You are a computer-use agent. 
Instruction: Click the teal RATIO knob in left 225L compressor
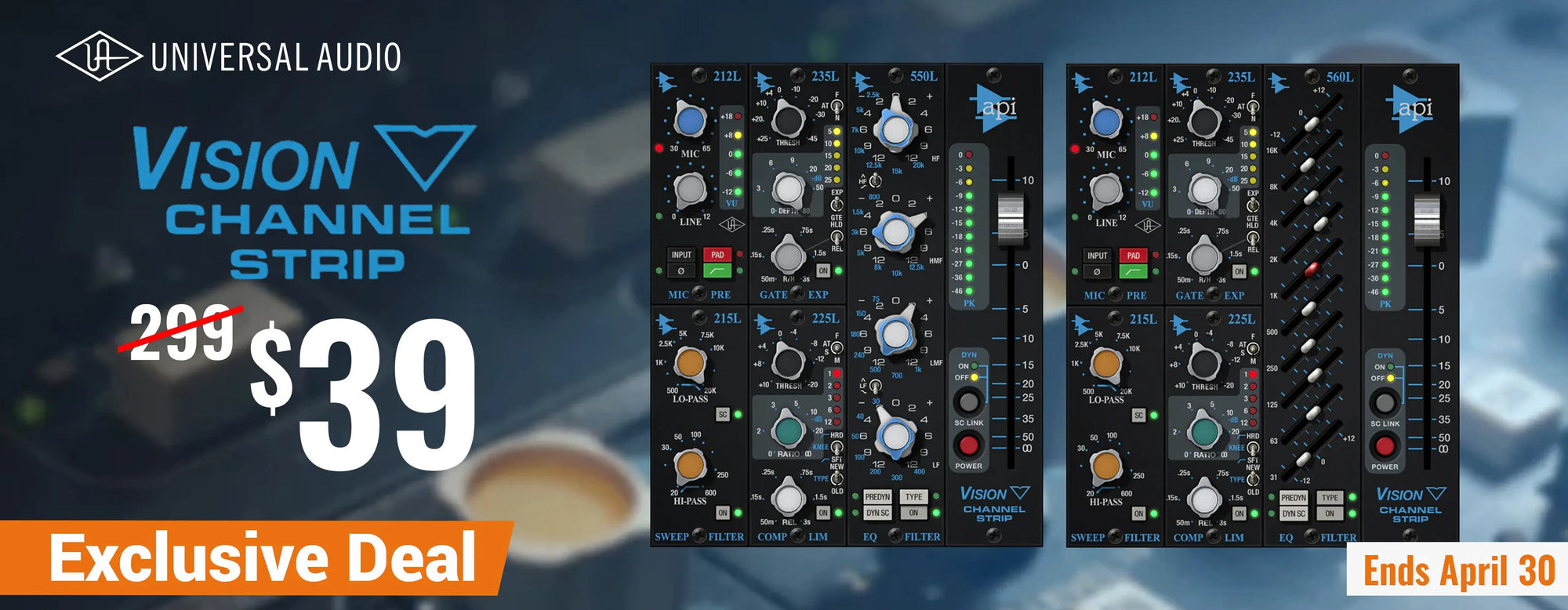[x=788, y=430]
